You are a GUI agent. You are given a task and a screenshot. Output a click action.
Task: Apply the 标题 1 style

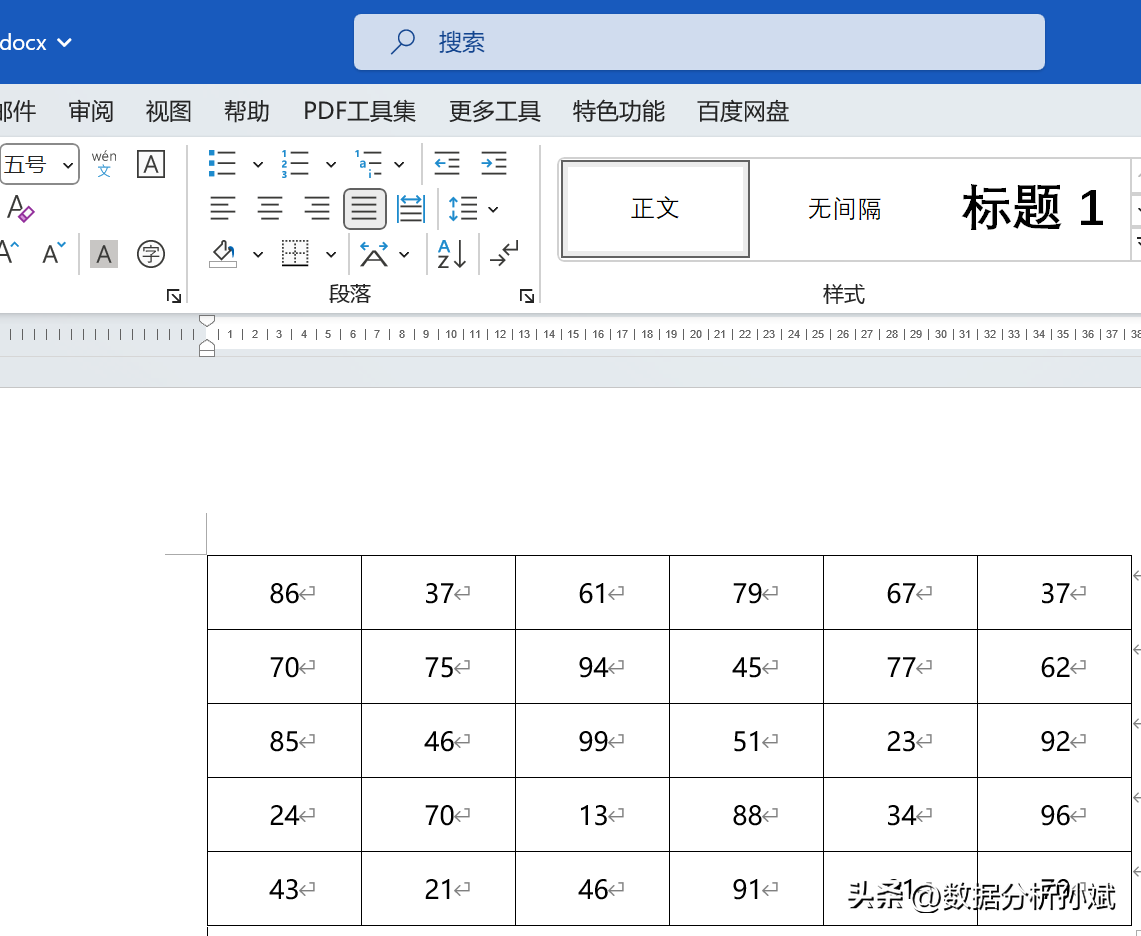tap(1033, 209)
